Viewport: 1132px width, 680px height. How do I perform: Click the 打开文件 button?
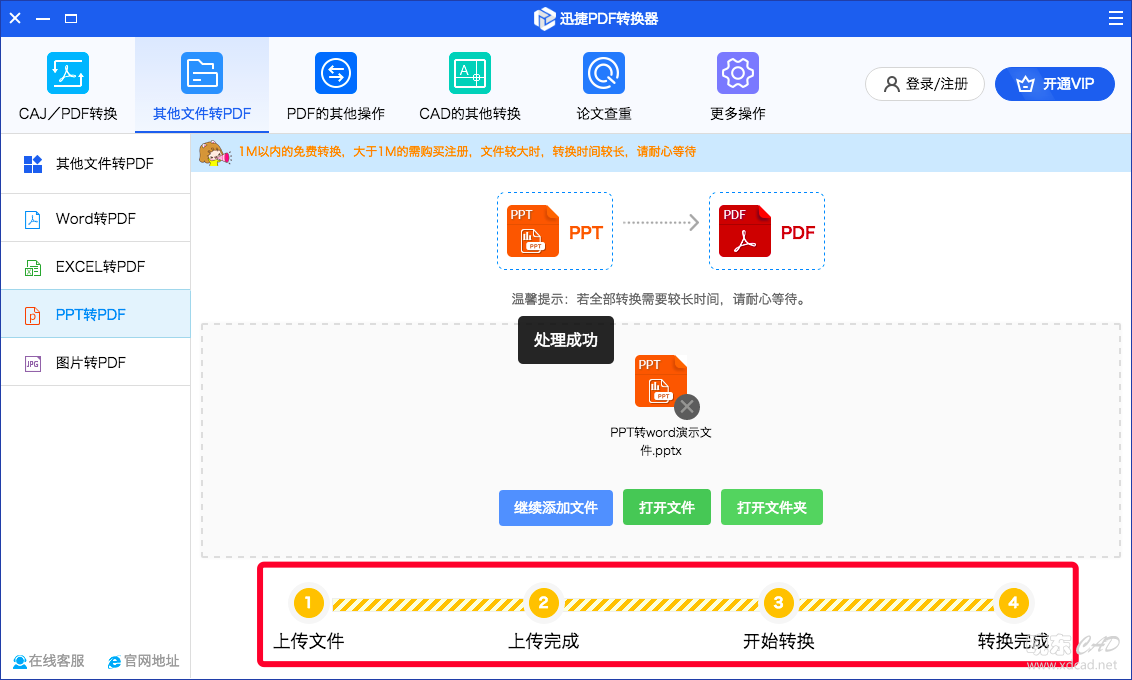pos(666,507)
